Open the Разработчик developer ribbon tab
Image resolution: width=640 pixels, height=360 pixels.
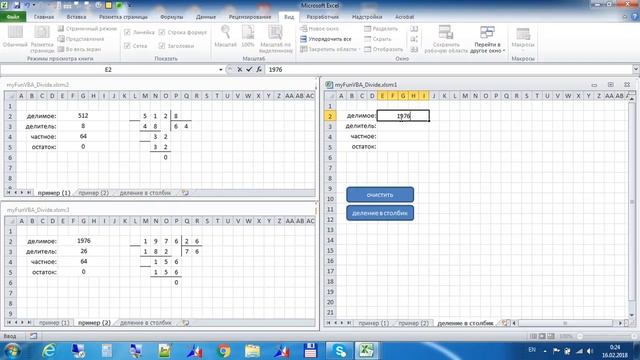point(322,17)
